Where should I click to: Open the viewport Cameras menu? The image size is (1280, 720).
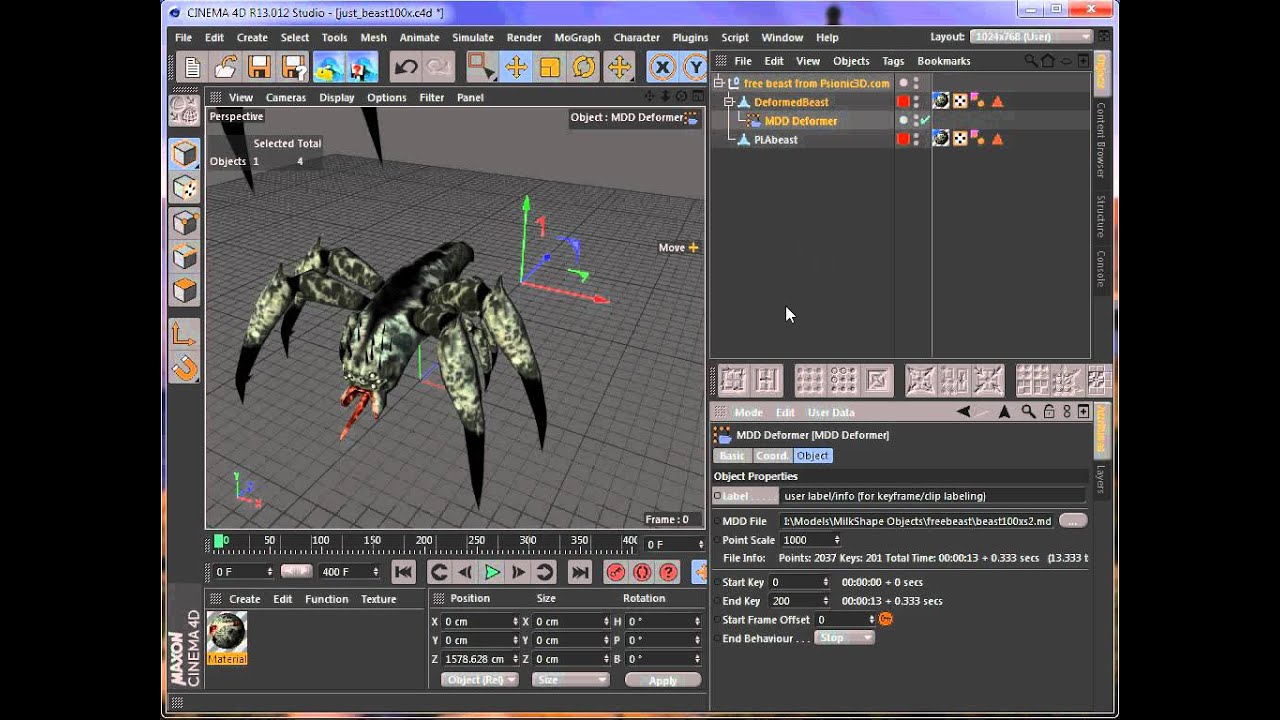point(286,97)
